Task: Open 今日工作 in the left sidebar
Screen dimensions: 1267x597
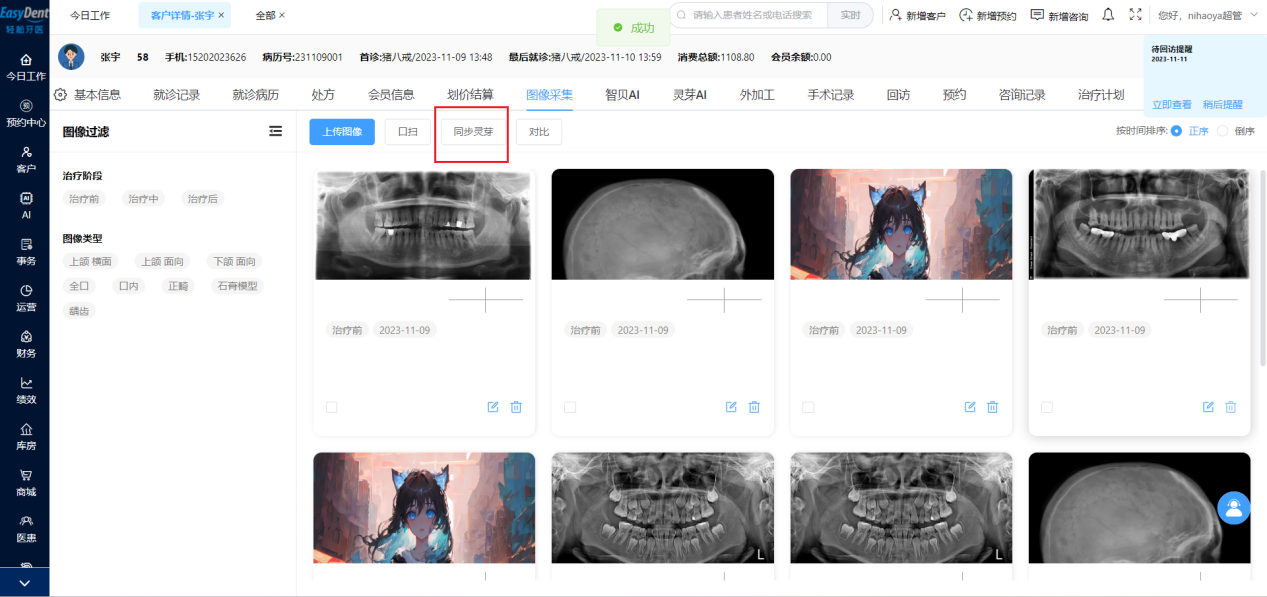Action: point(26,68)
